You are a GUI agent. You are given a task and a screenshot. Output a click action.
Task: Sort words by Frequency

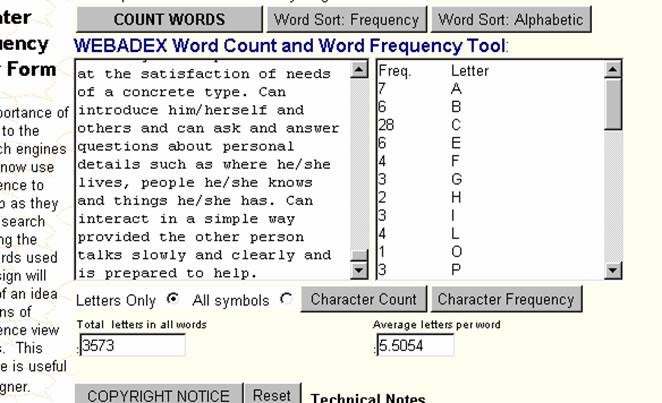[346, 19]
